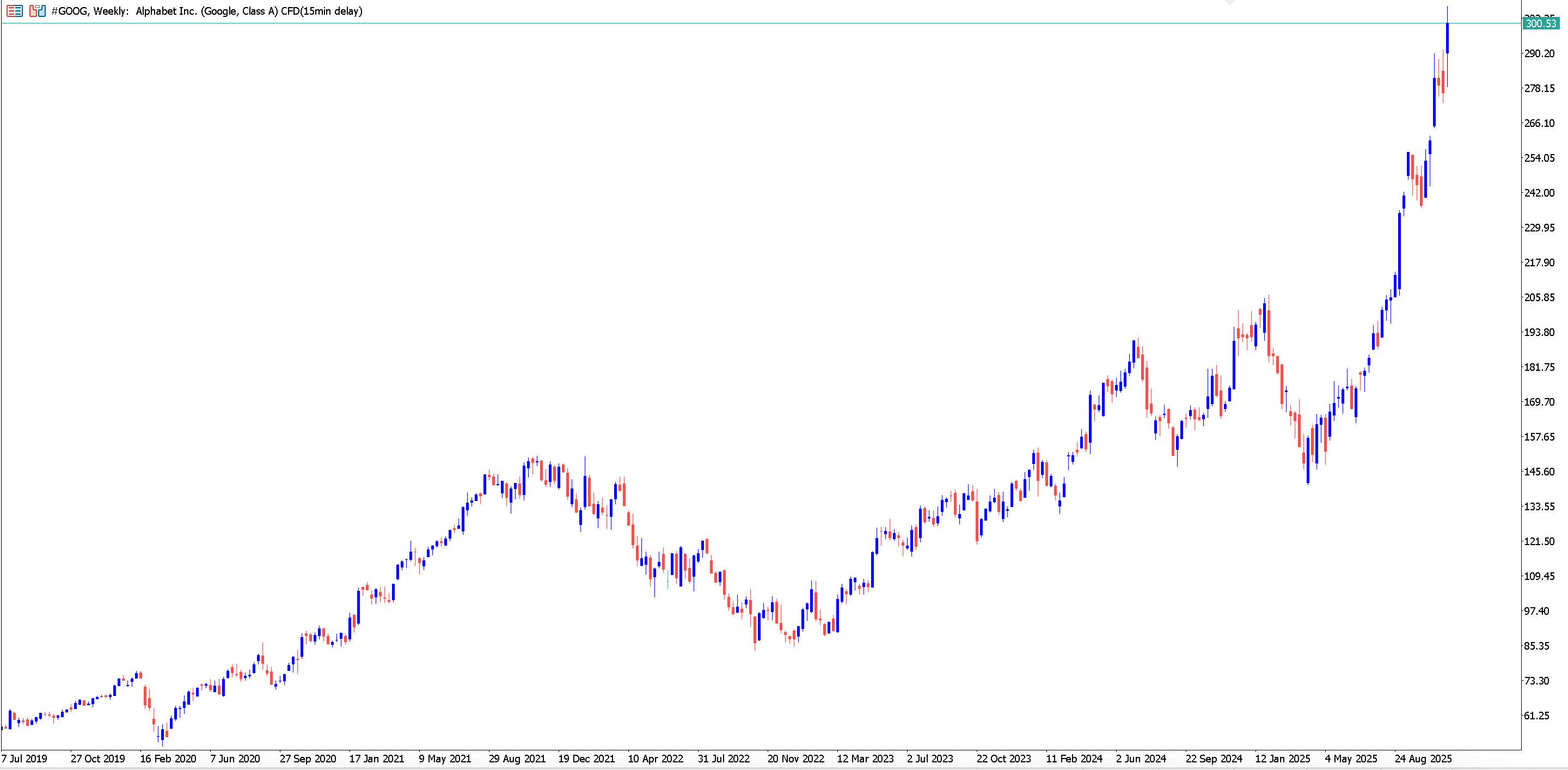
Task: Click the 24 Aug 2025 date label
Action: pyautogui.click(x=1423, y=759)
